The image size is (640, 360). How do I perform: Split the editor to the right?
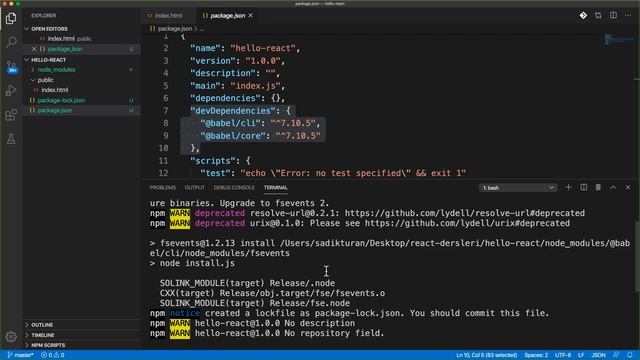pos(613,16)
